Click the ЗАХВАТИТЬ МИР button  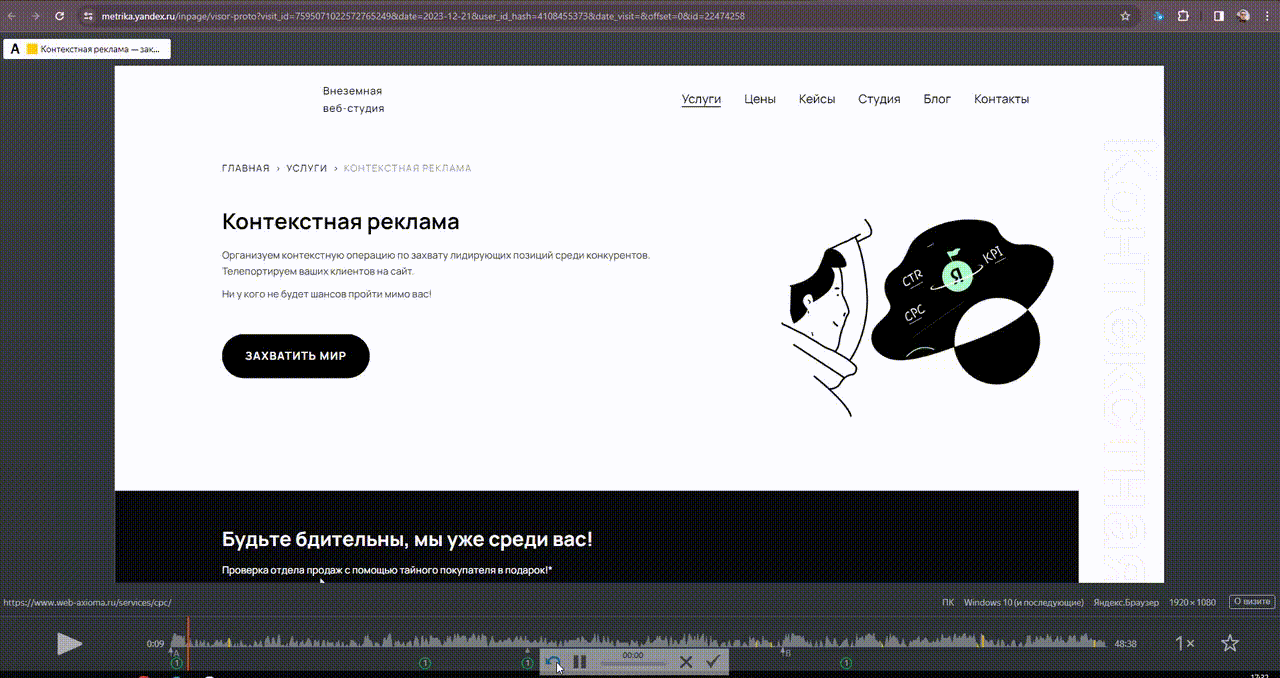point(295,355)
